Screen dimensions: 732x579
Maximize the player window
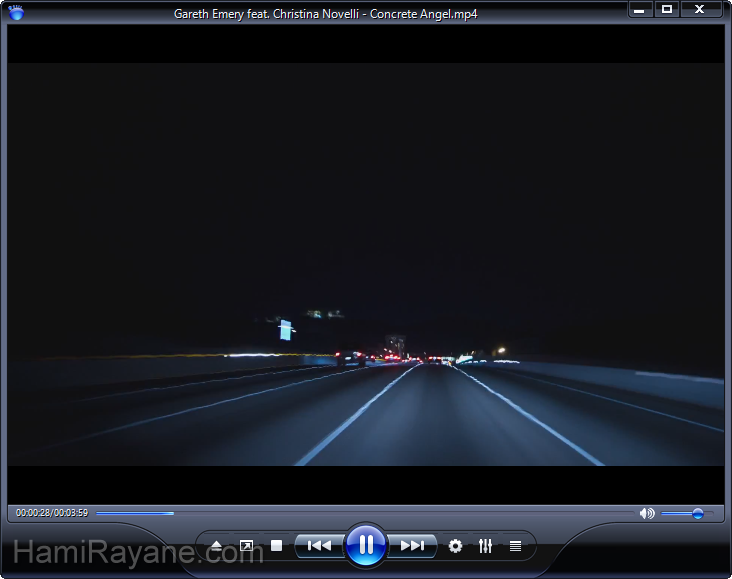pos(667,9)
